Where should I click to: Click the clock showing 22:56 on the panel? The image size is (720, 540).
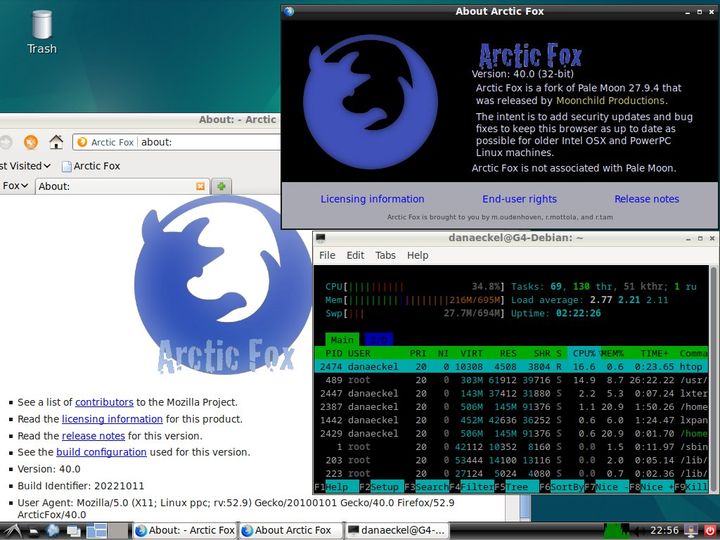(664, 531)
